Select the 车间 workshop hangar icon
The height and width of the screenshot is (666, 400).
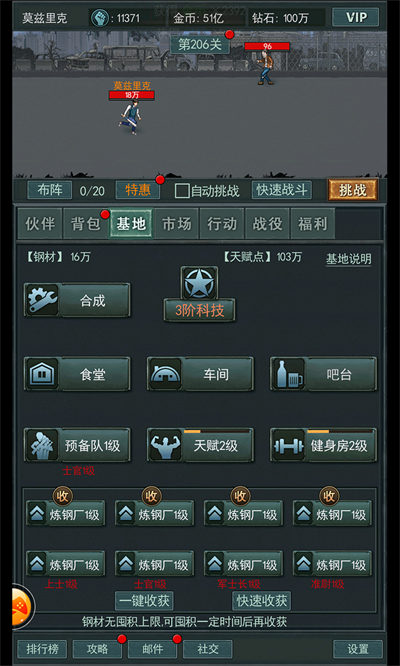coord(165,374)
